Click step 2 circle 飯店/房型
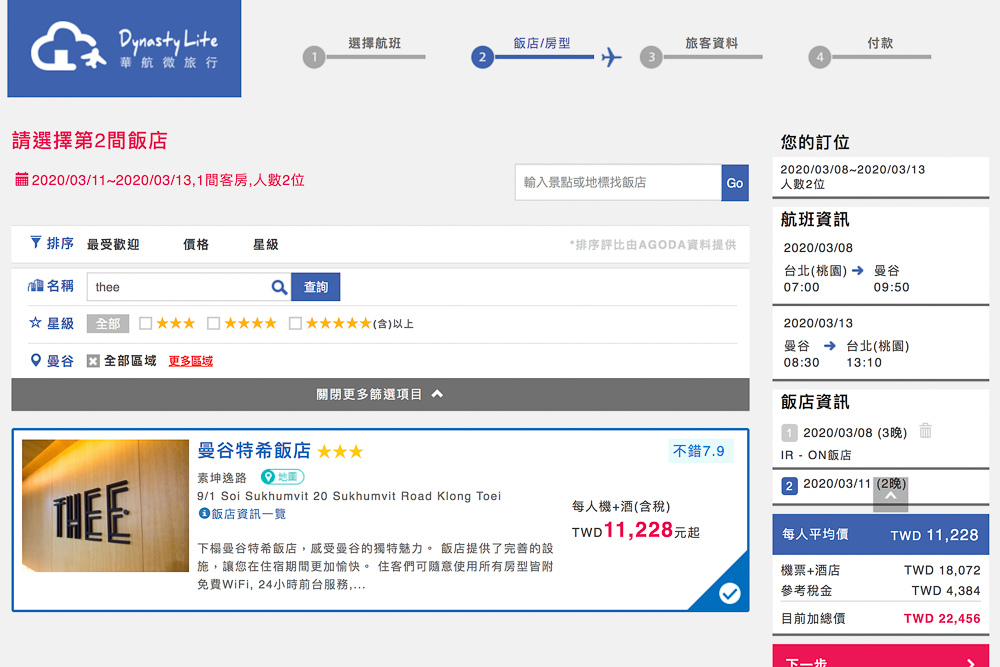 click(482, 57)
